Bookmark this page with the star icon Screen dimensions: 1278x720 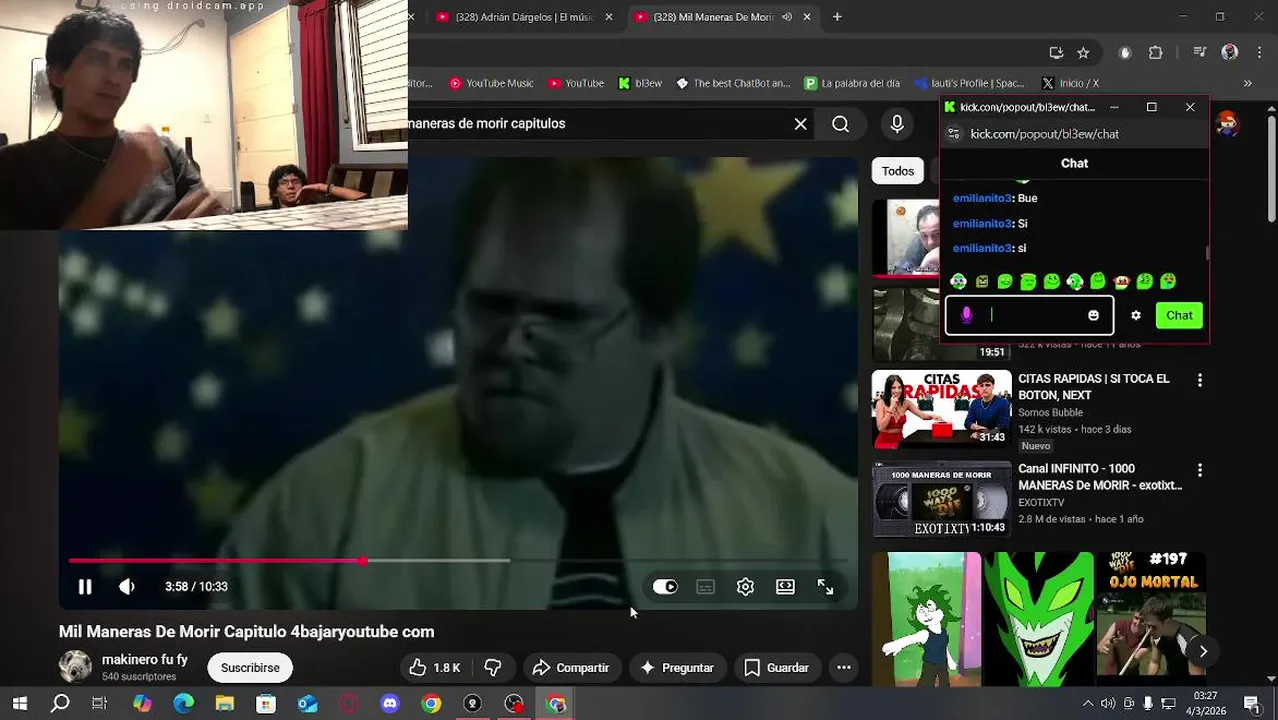pyautogui.click(x=1083, y=53)
